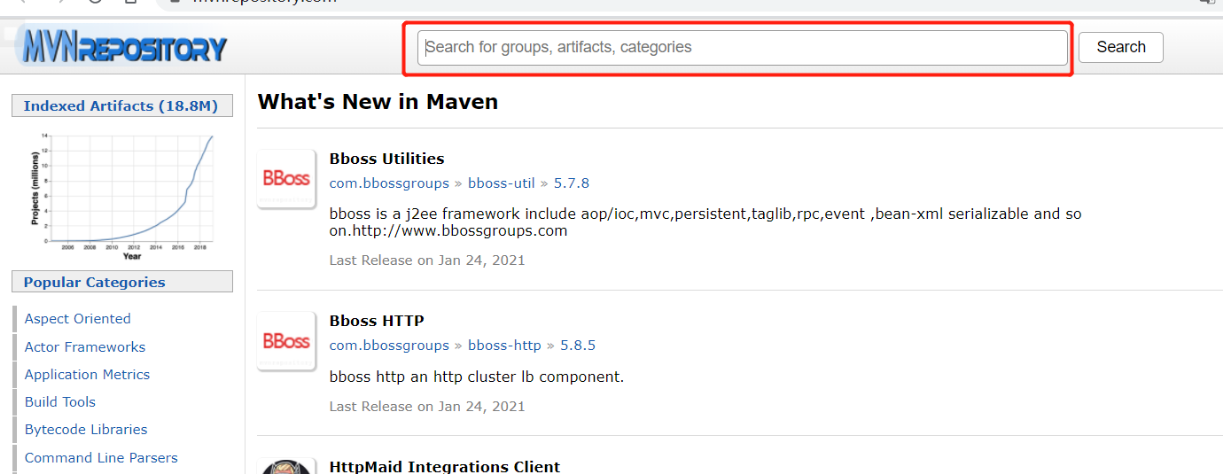Click the What's New in Maven heading
The height and width of the screenshot is (476, 1223).
(378, 101)
